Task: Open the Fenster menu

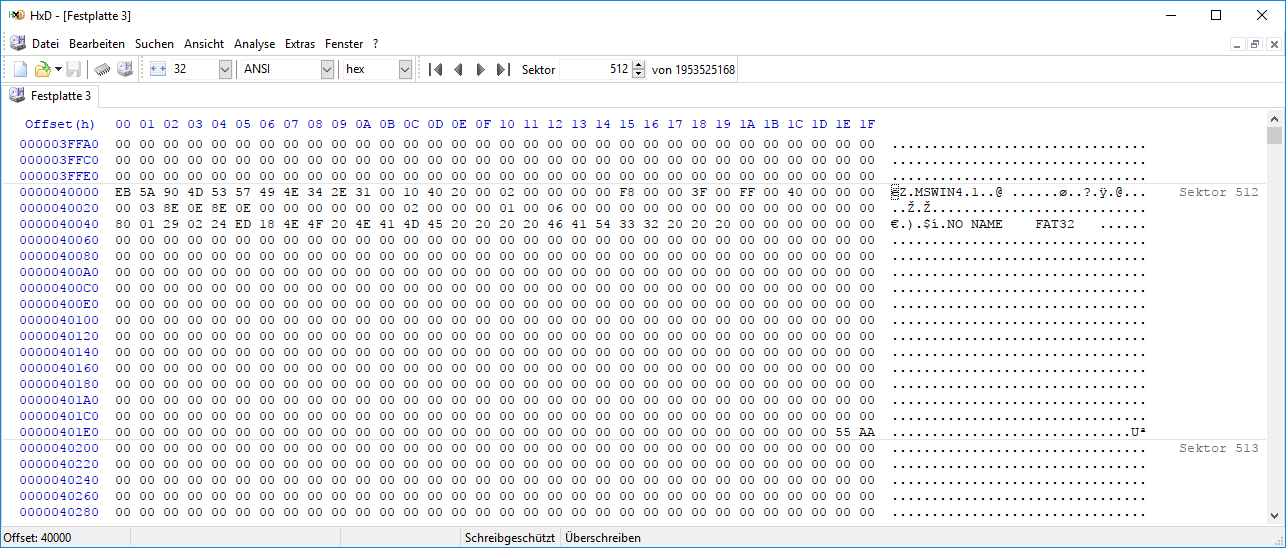Action: pos(344,44)
